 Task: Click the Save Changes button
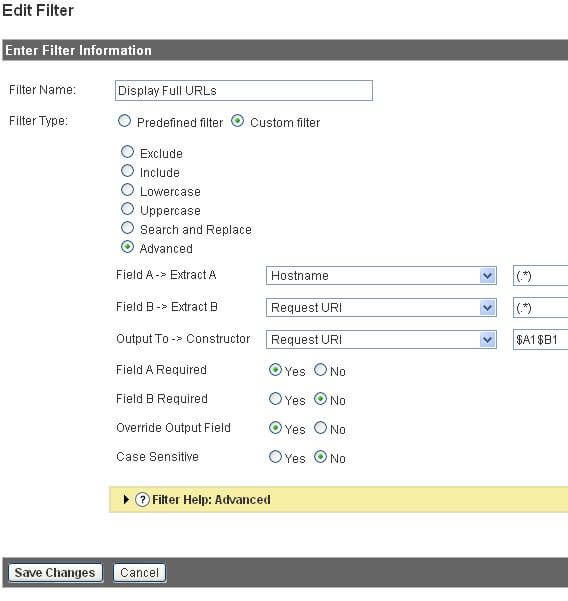(x=56, y=573)
